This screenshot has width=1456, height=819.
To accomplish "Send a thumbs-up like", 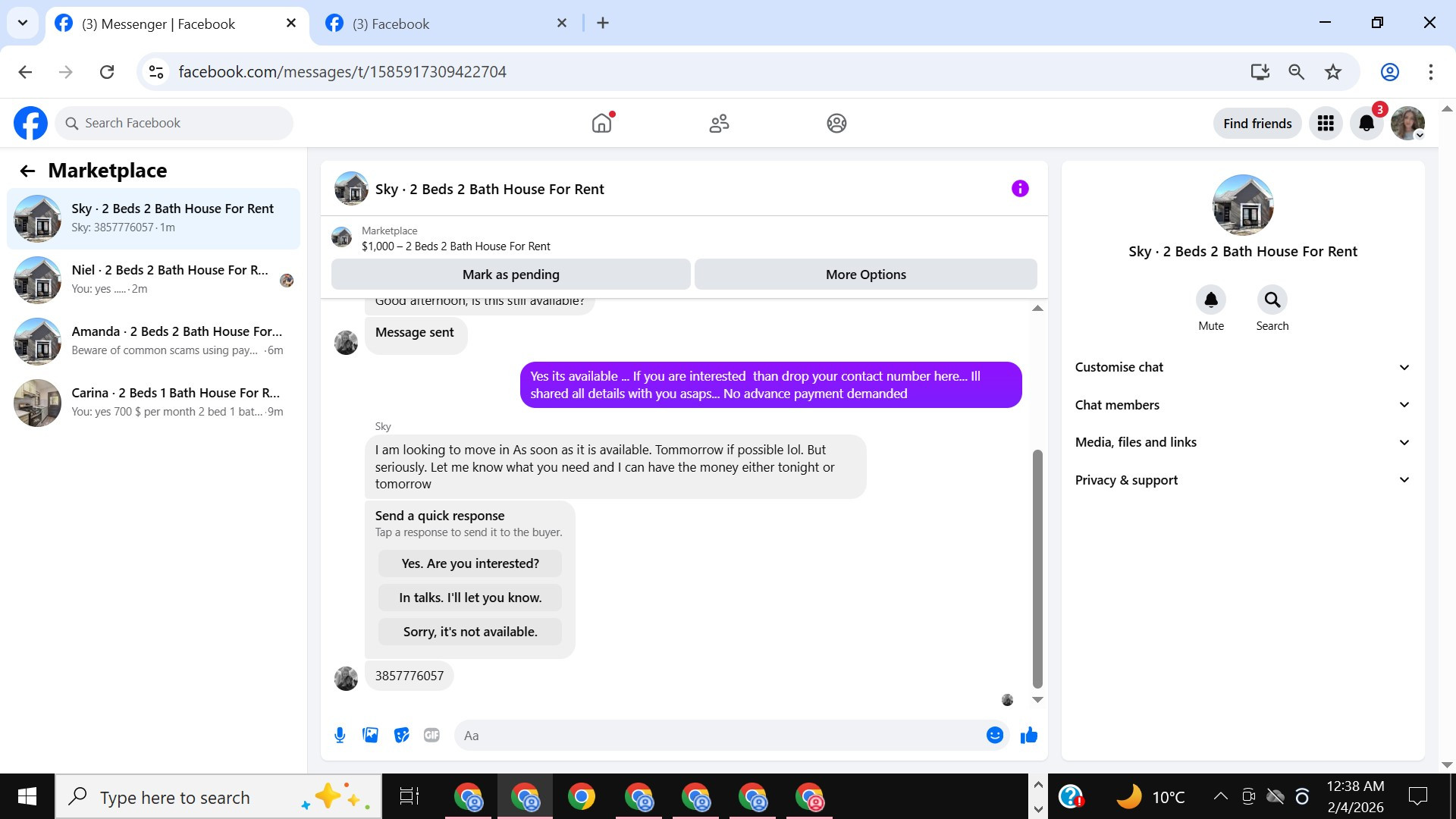I will 1028,735.
